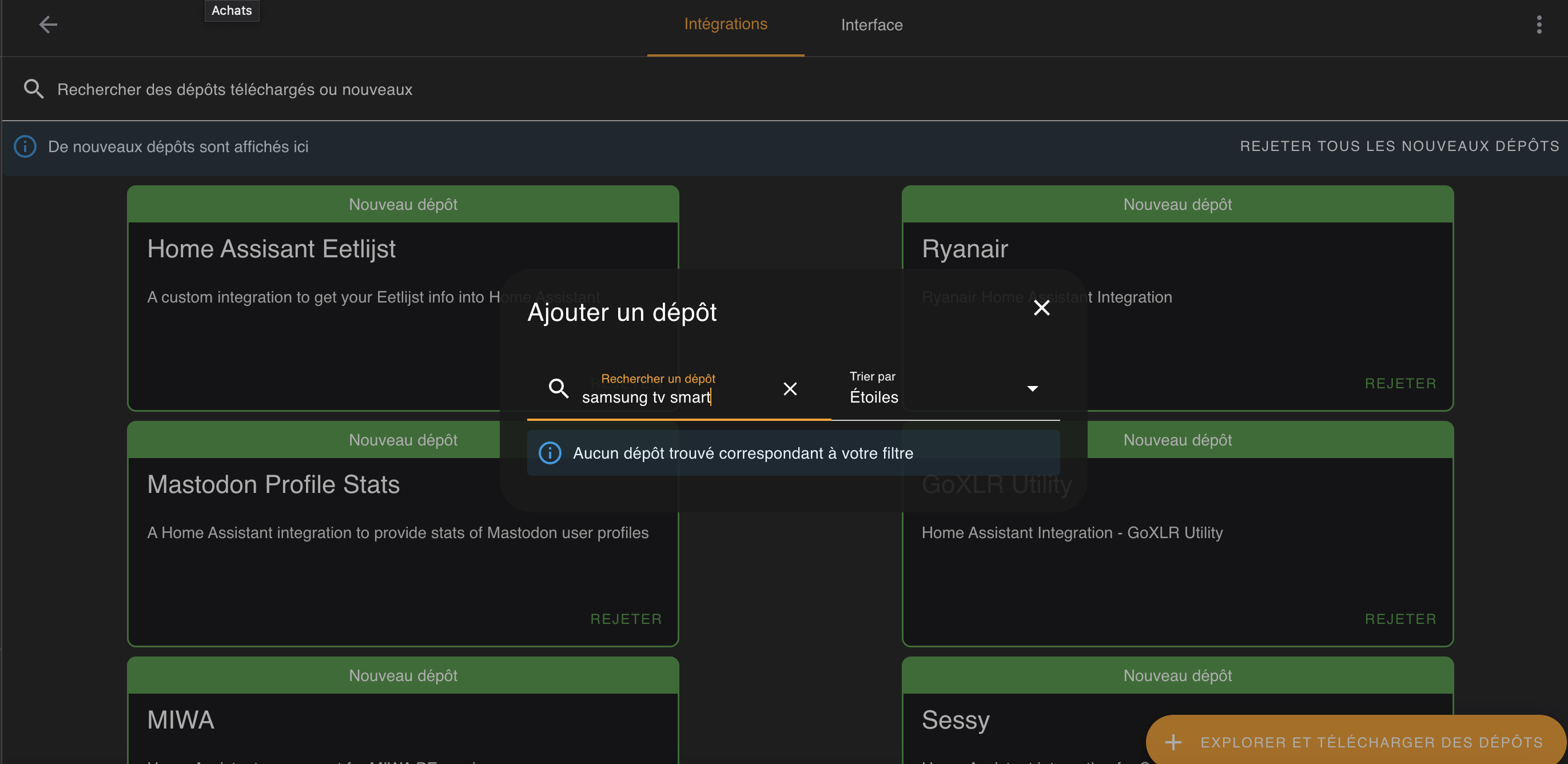Close the Ajouter un dépôt dialog

1041,308
